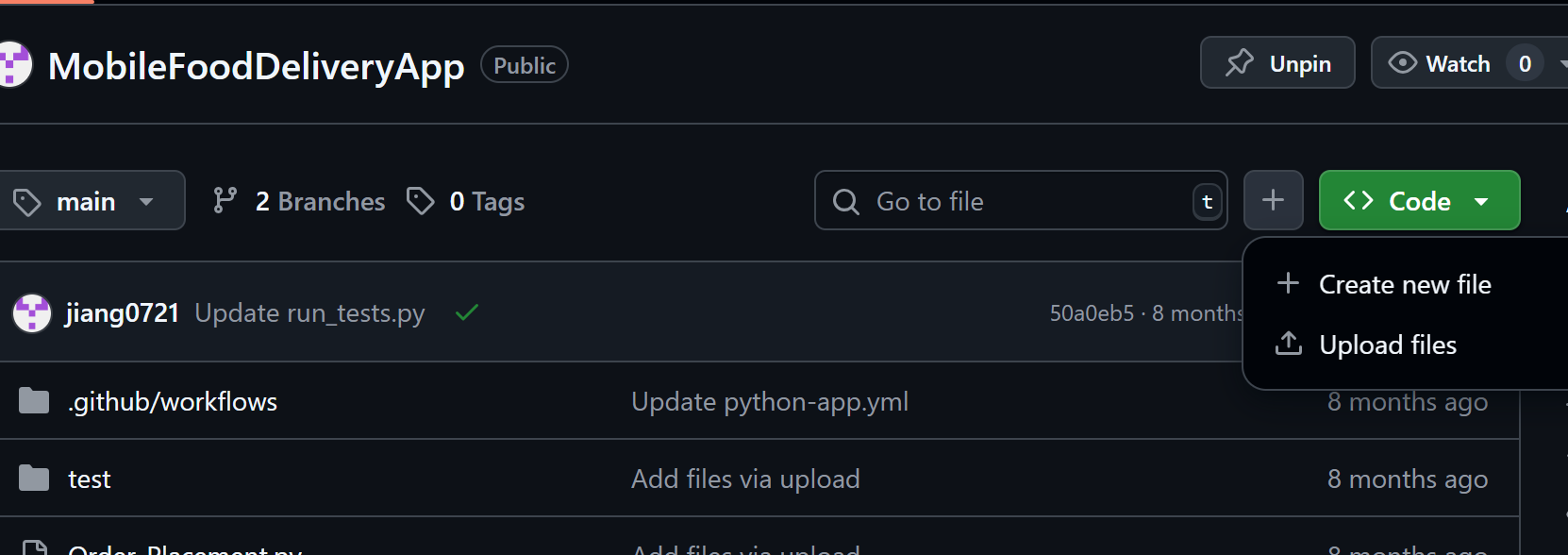This screenshot has width=1568, height=555.
Task: Click the green check status icon
Action: click(x=467, y=312)
